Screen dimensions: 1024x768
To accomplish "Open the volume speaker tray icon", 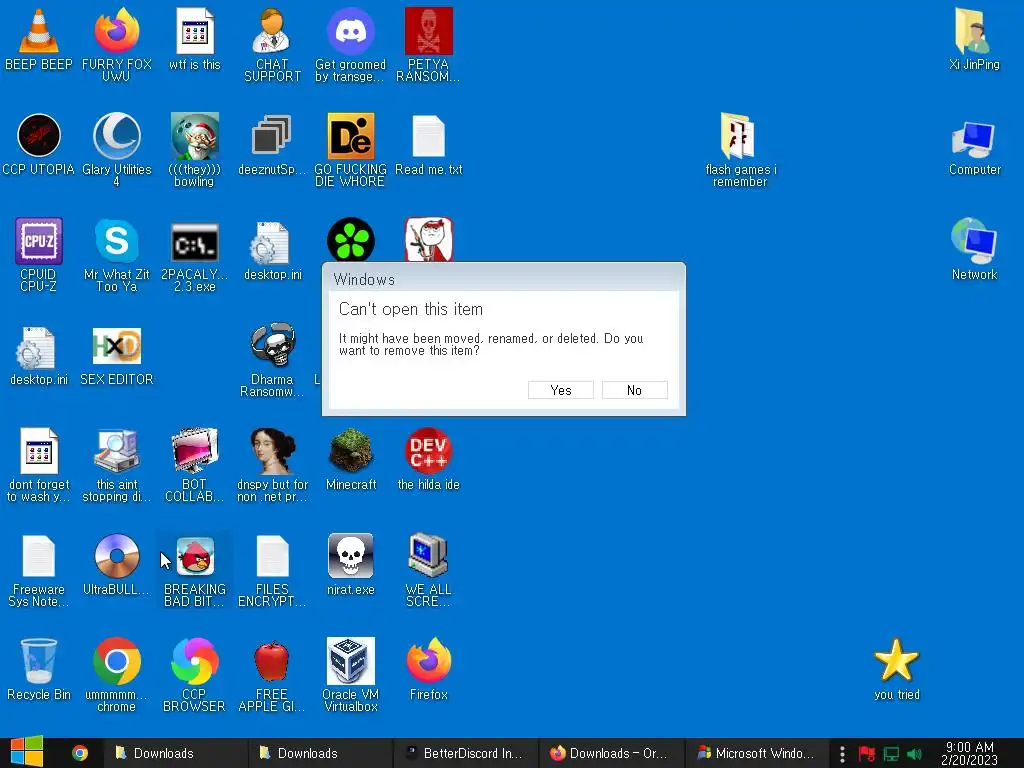I will pos(914,754).
